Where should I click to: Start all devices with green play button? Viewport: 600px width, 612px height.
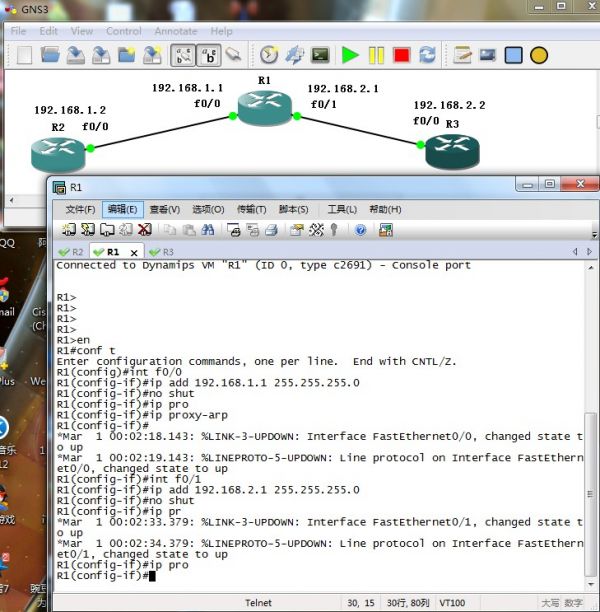click(x=350, y=55)
